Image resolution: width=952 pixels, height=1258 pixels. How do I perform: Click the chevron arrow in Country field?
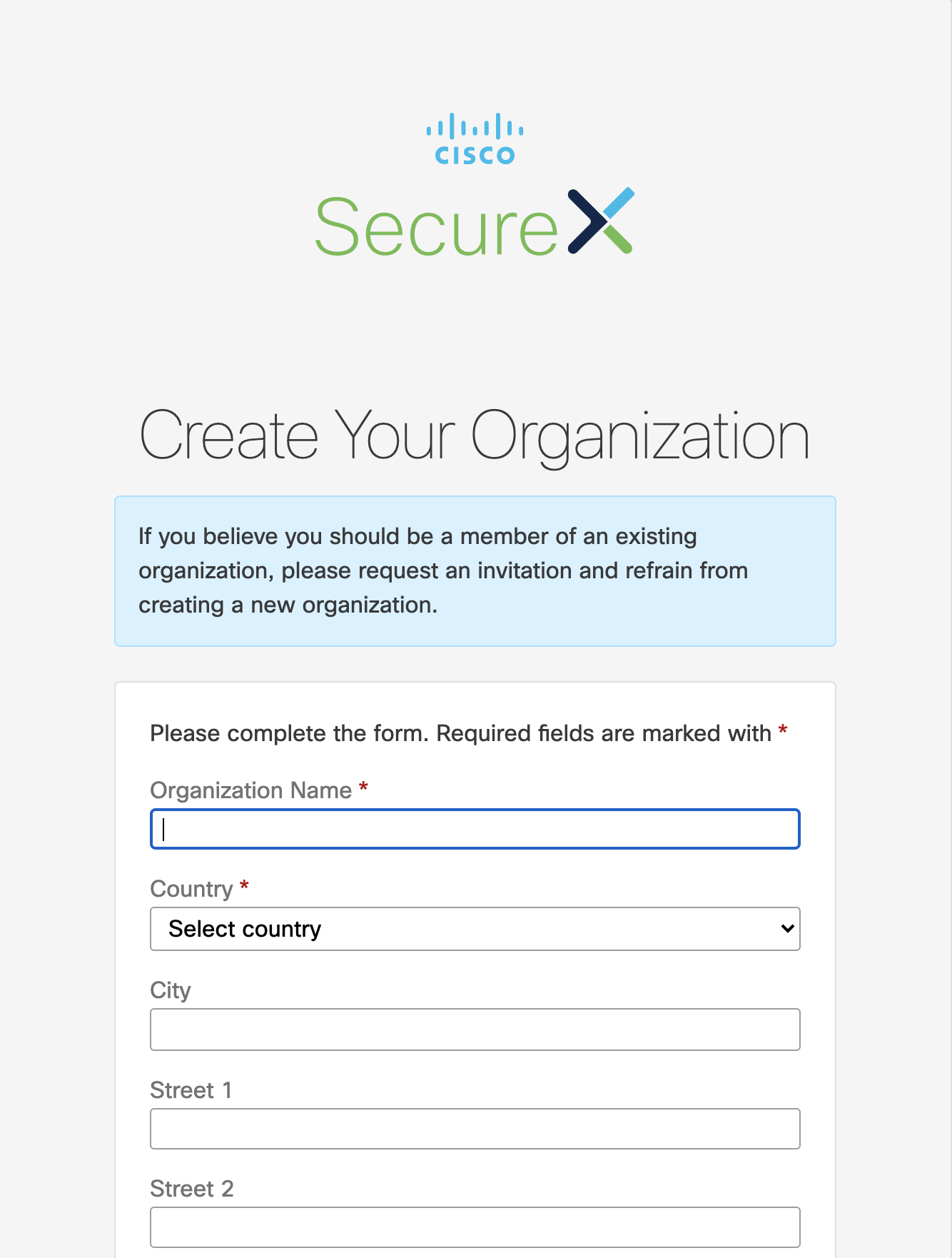point(787,929)
